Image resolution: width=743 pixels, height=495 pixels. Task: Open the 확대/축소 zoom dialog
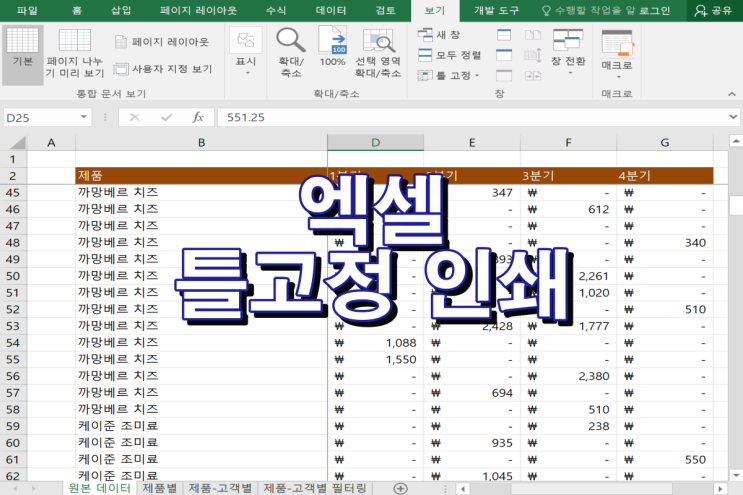click(x=291, y=52)
